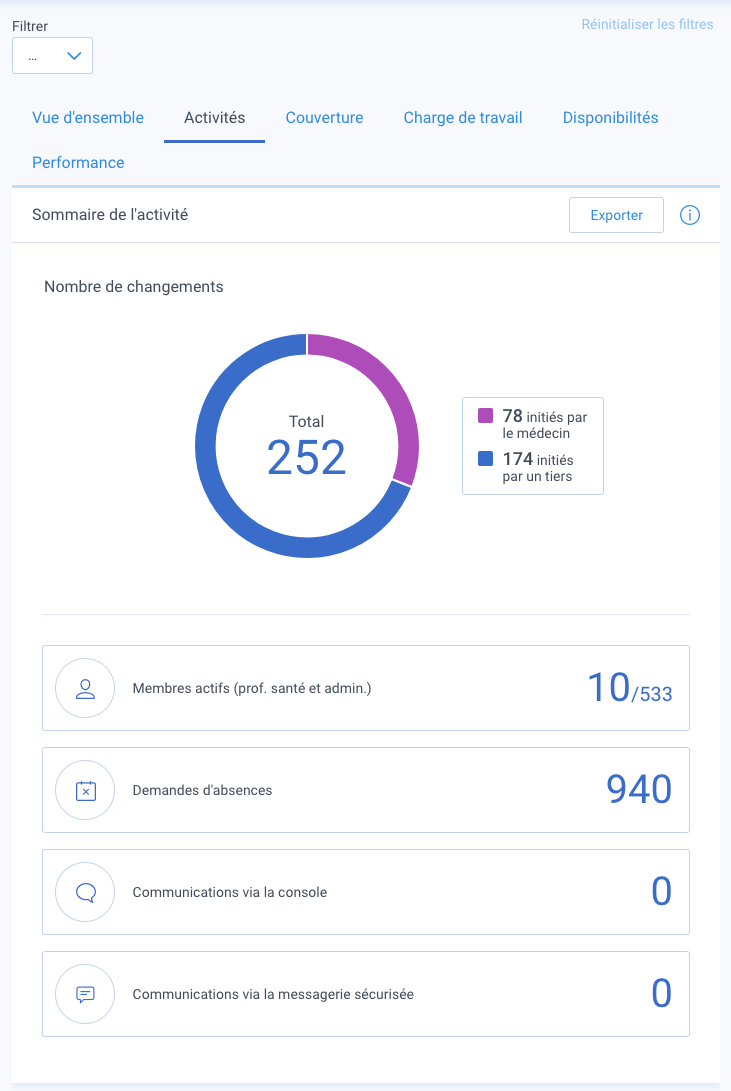Click the Membres actifs label text
This screenshot has width=731, height=1091.
coord(252,688)
